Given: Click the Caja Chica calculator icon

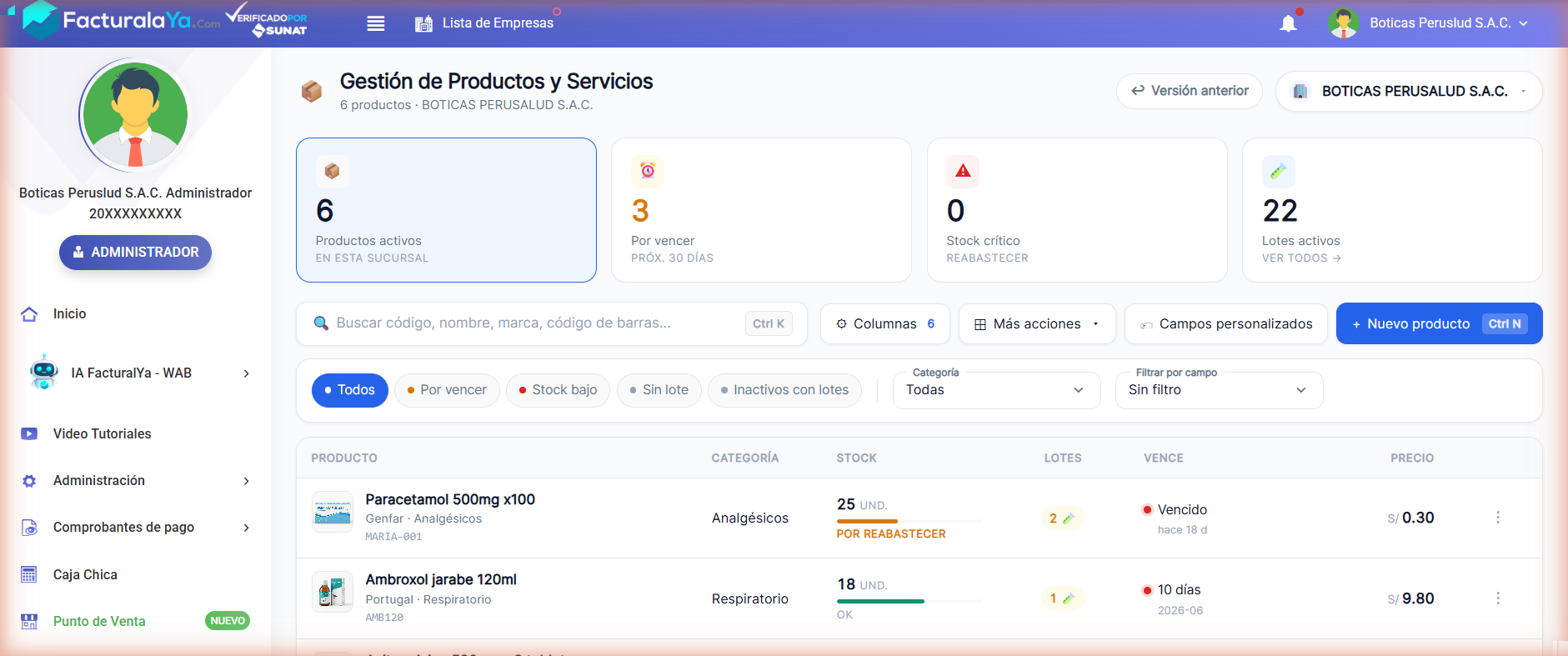Looking at the screenshot, I should coord(29,574).
